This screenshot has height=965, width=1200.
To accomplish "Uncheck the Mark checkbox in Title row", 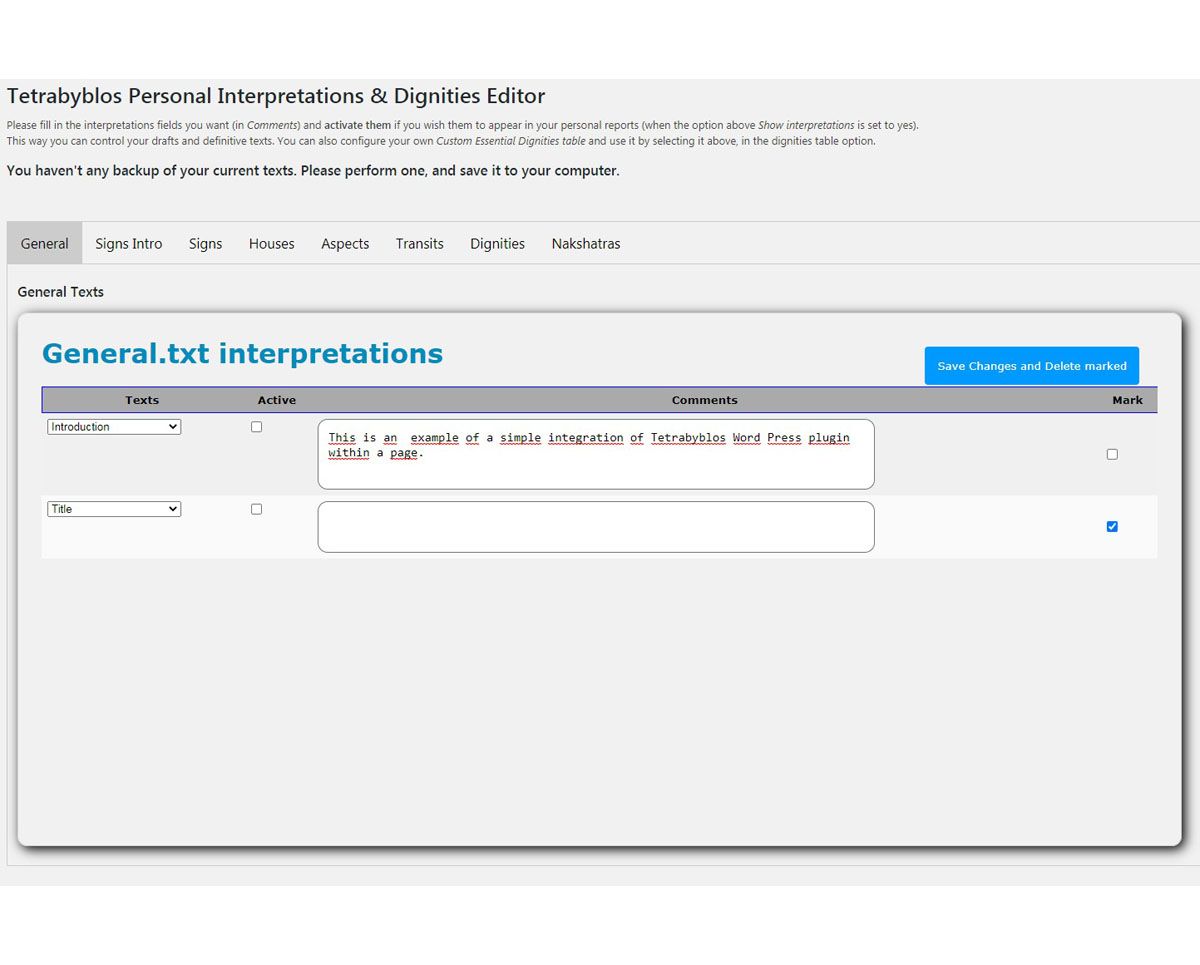I will pos(1112,527).
